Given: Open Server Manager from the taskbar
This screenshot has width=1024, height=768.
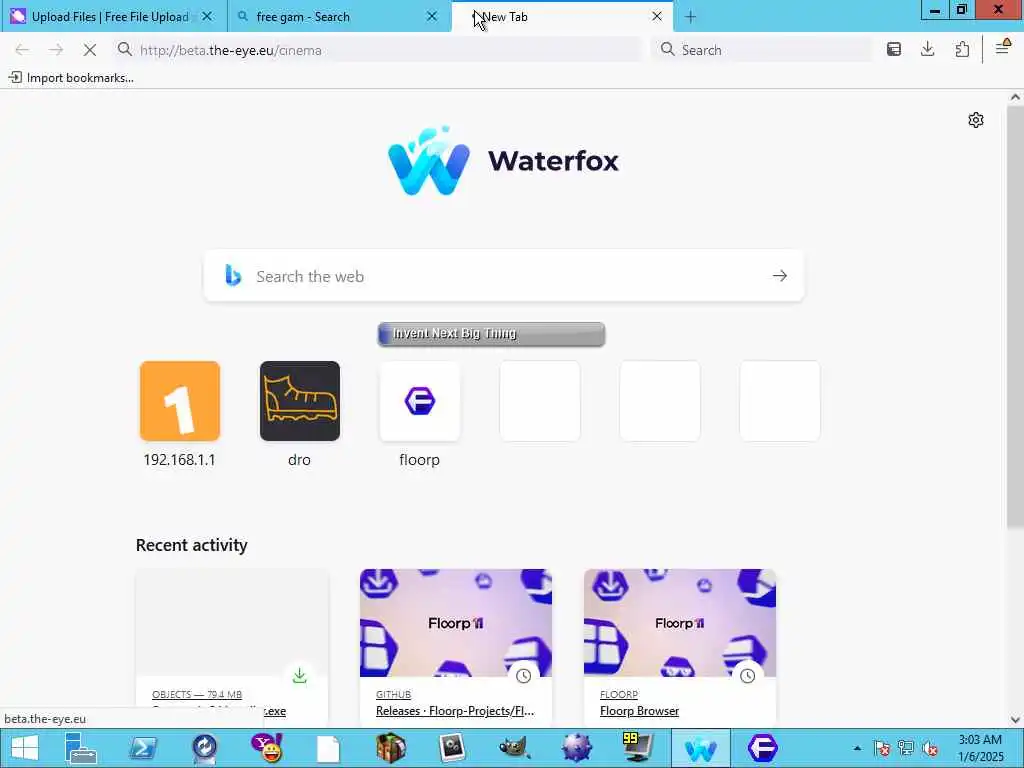Looking at the screenshot, I should (81, 748).
